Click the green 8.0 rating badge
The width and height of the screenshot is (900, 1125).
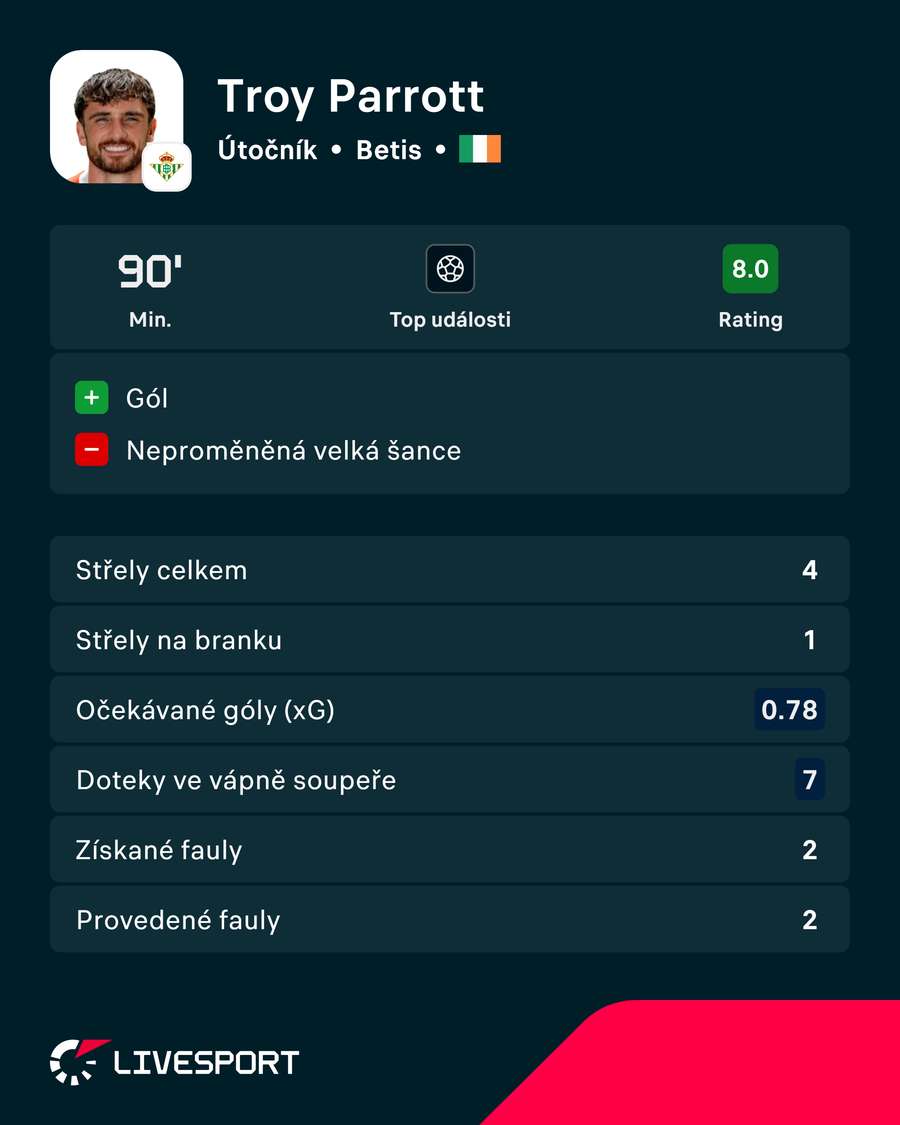coord(750,269)
